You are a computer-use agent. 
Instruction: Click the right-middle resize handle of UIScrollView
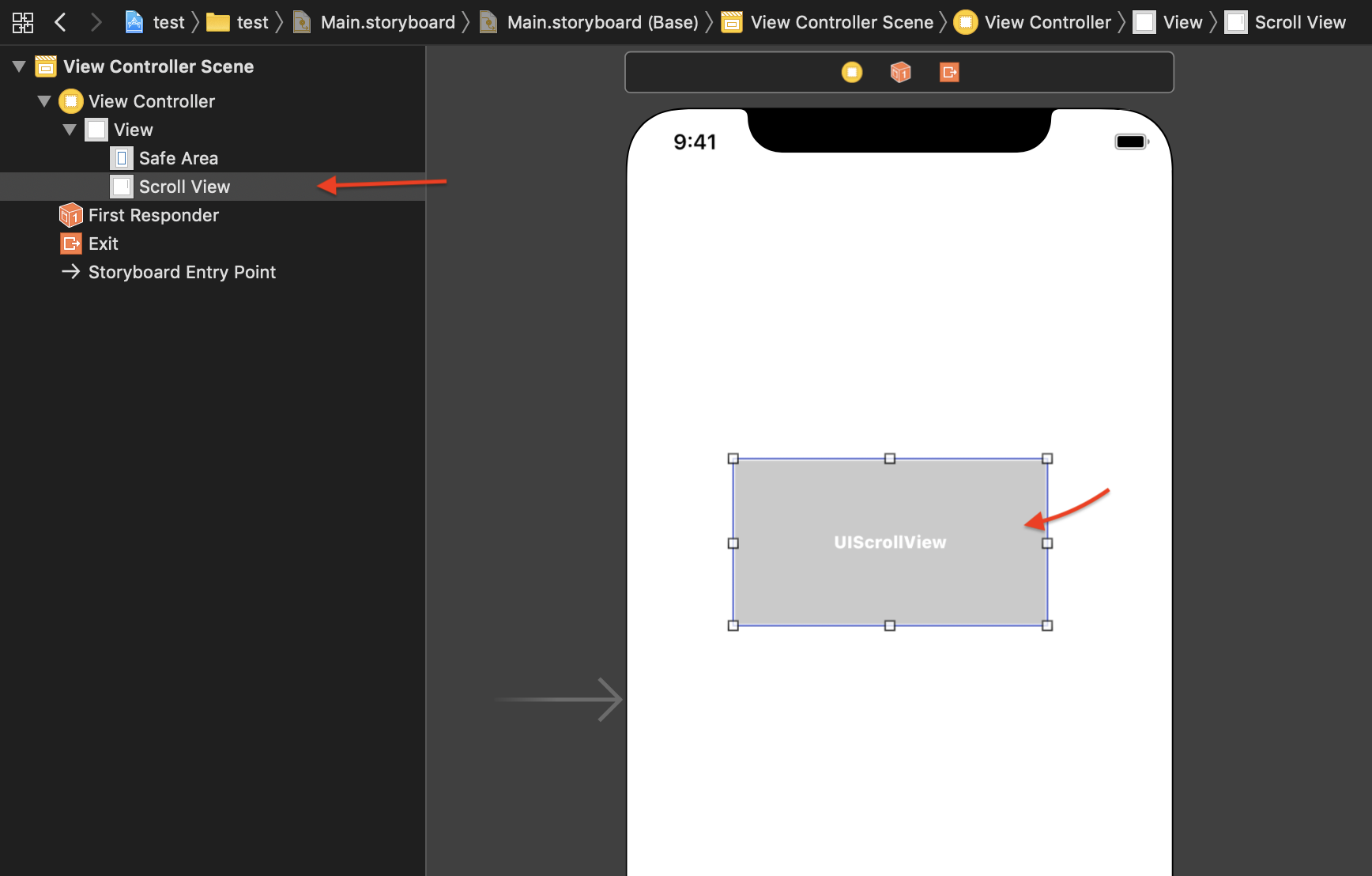[1047, 543]
